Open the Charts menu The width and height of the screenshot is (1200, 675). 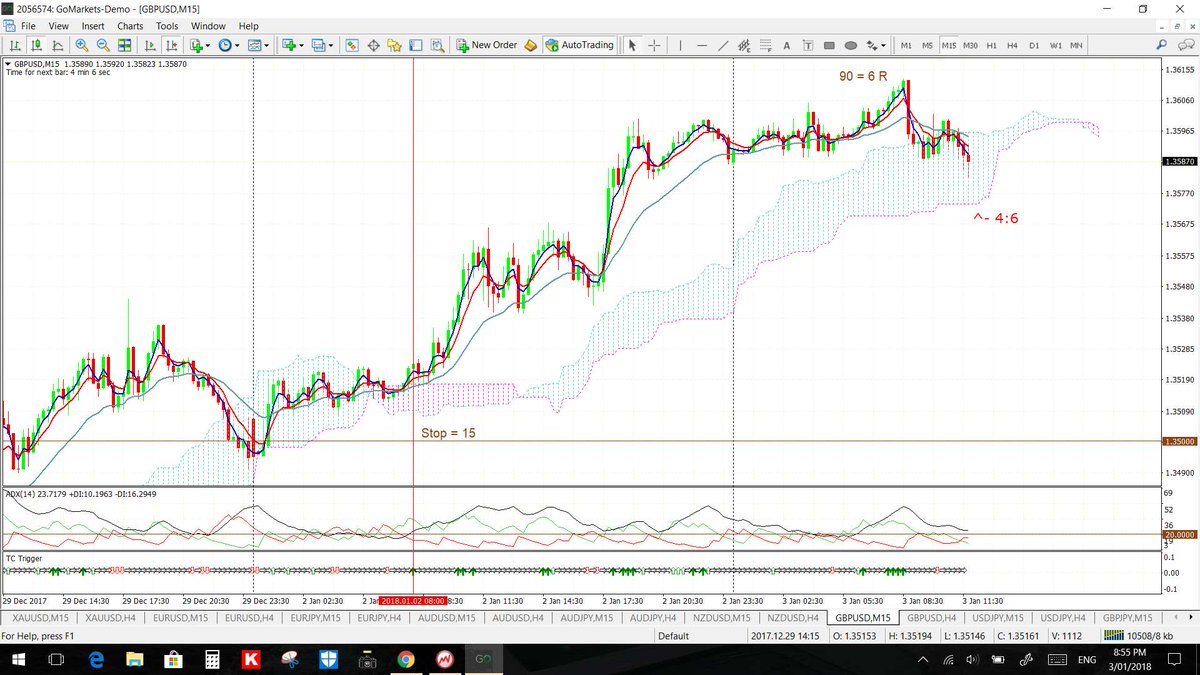click(x=130, y=26)
